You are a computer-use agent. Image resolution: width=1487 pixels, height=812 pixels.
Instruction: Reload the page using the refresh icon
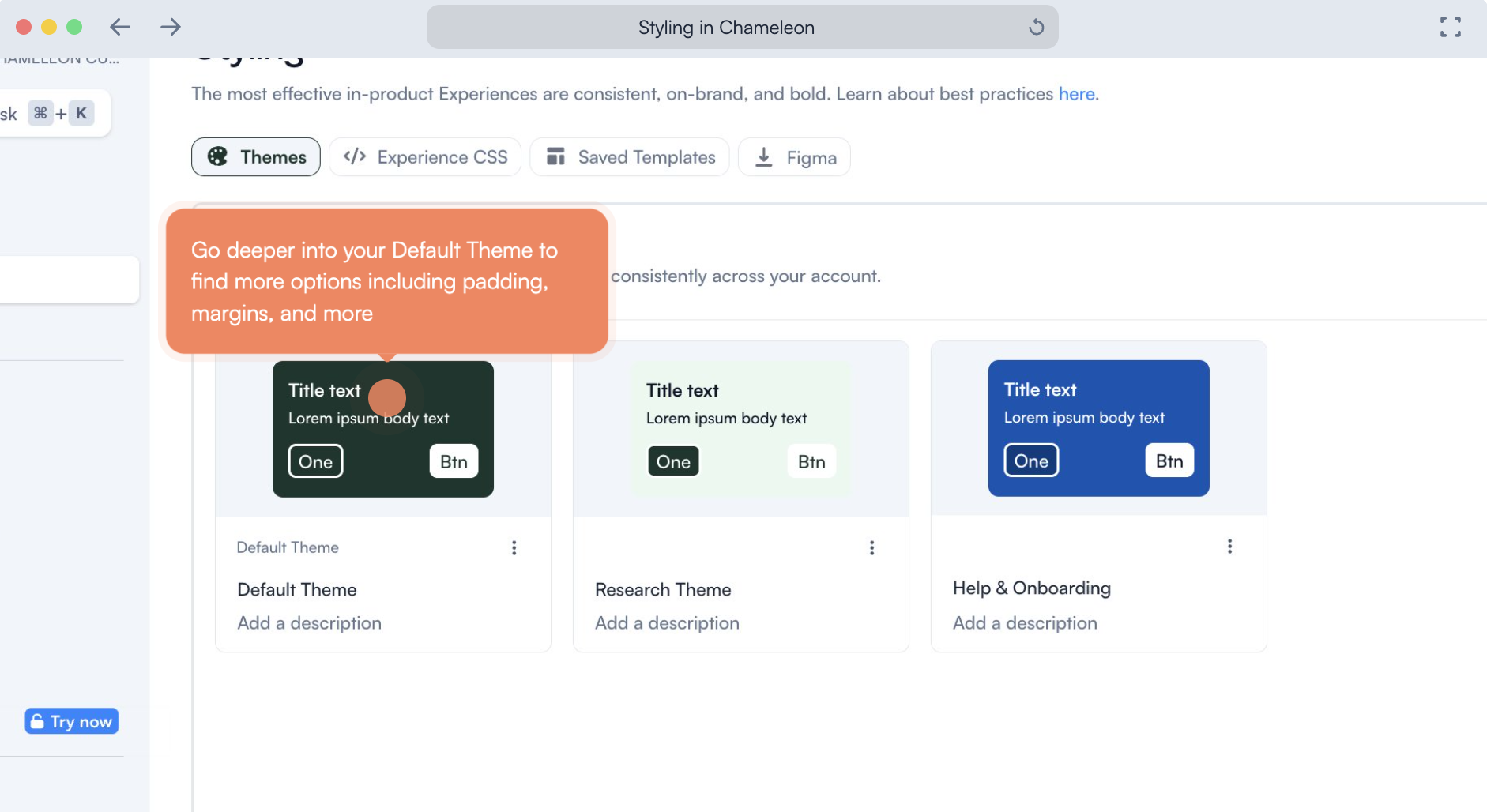(x=1036, y=28)
